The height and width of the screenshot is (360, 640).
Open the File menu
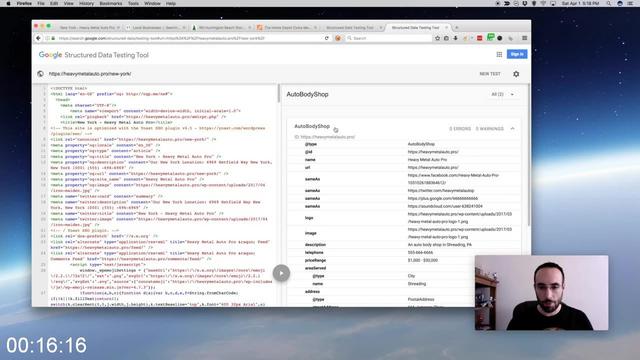[x=41, y=3]
